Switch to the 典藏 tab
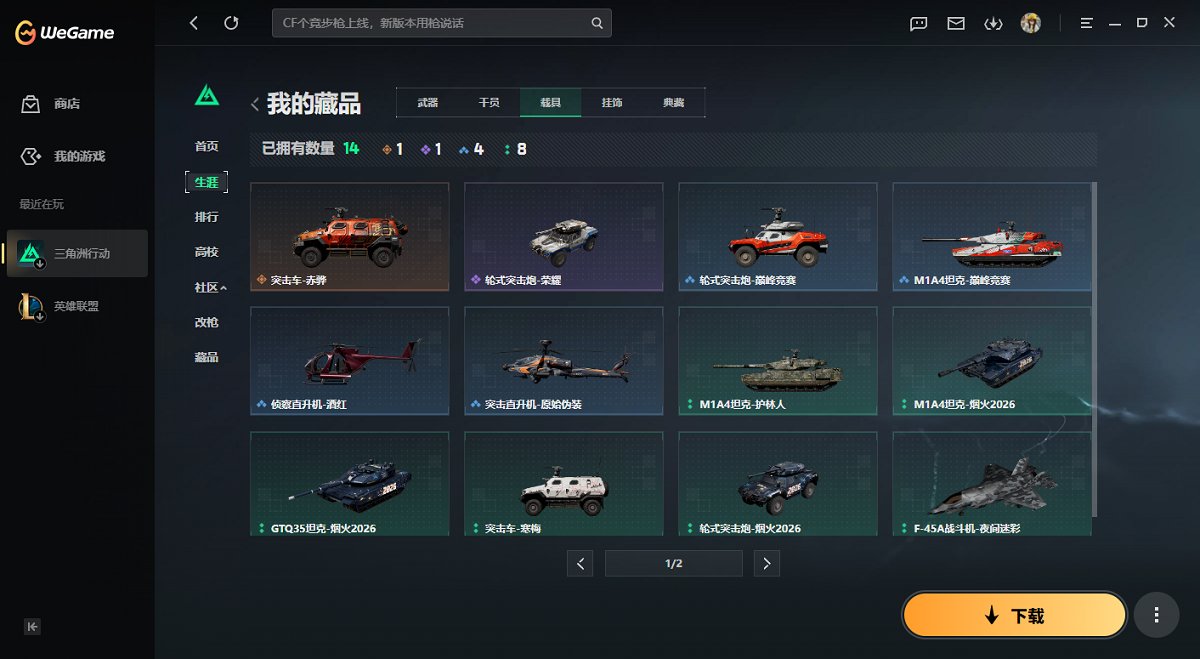 pyautogui.click(x=673, y=102)
